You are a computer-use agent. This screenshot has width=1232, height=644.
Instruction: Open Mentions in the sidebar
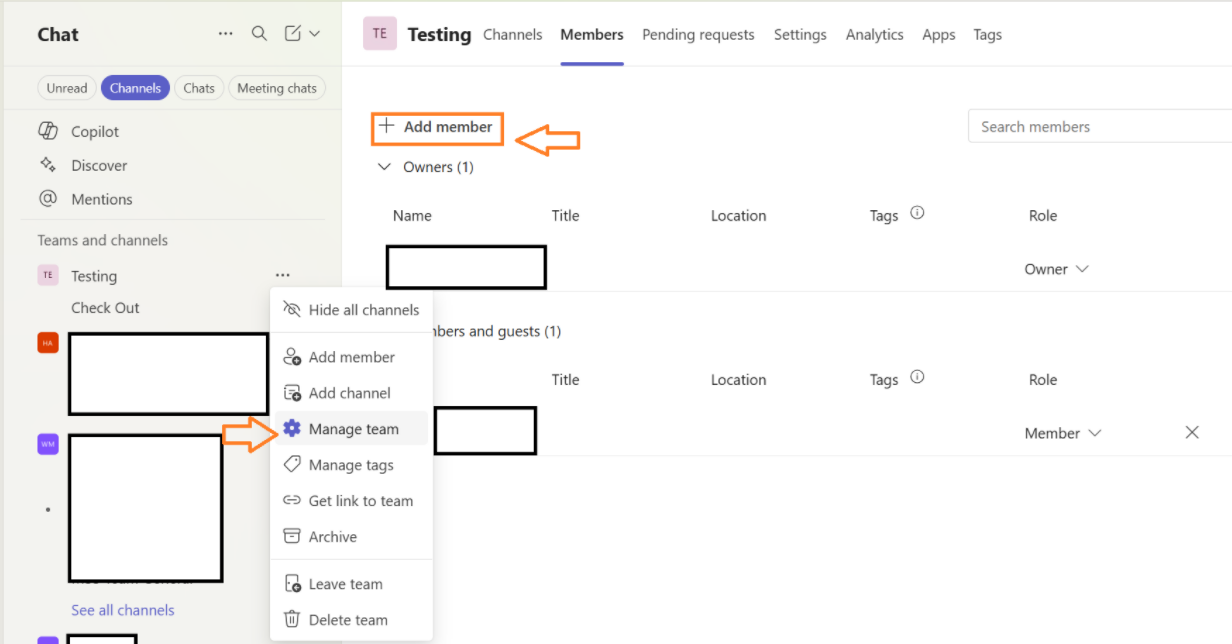click(102, 199)
